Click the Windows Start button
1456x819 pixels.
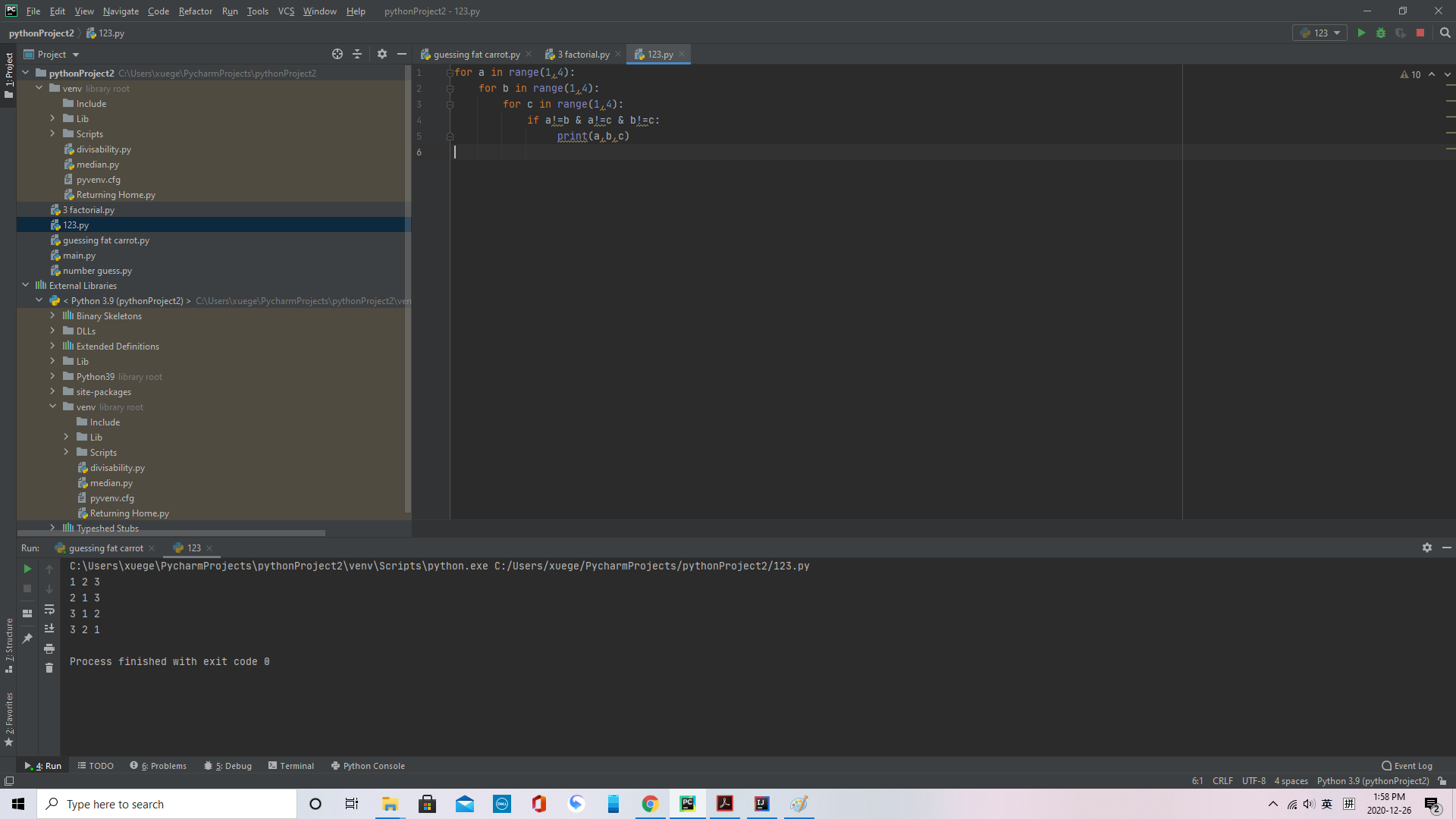(x=18, y=804)
